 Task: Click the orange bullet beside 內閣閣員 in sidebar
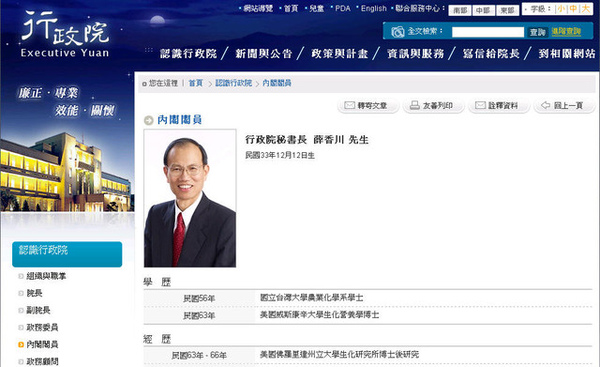(x=21, y=344)
